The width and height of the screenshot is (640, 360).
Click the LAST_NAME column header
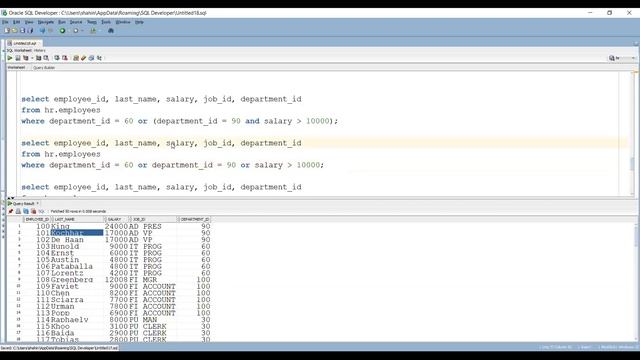point(77,220)
